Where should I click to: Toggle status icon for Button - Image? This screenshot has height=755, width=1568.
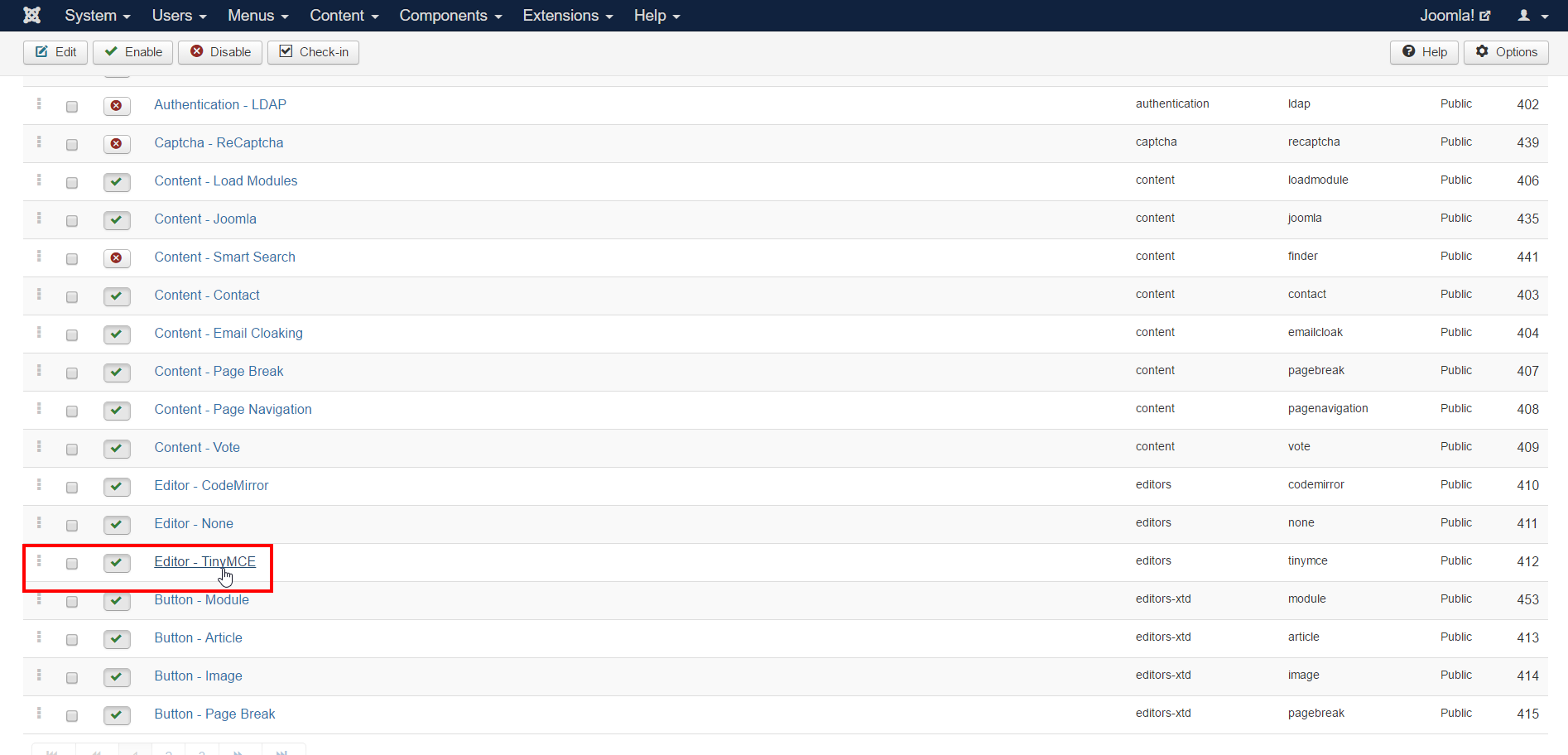(117, 676)
